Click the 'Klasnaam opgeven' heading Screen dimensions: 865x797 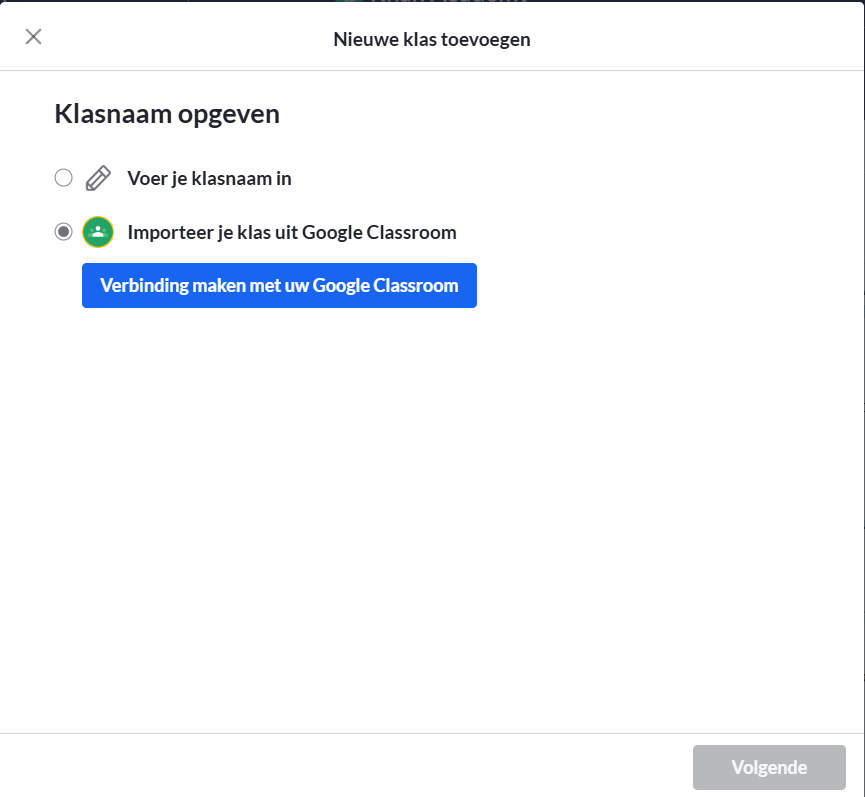tap(167, 115)
